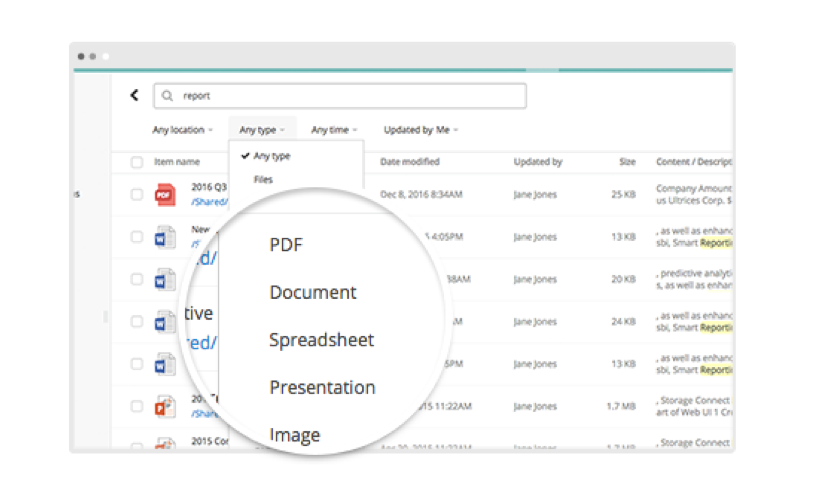Image resolution: width=832 pixels, height=500 pixels.
Task: Click the PowerPoint icon in the 1.7 MB row
Action: 165,407
